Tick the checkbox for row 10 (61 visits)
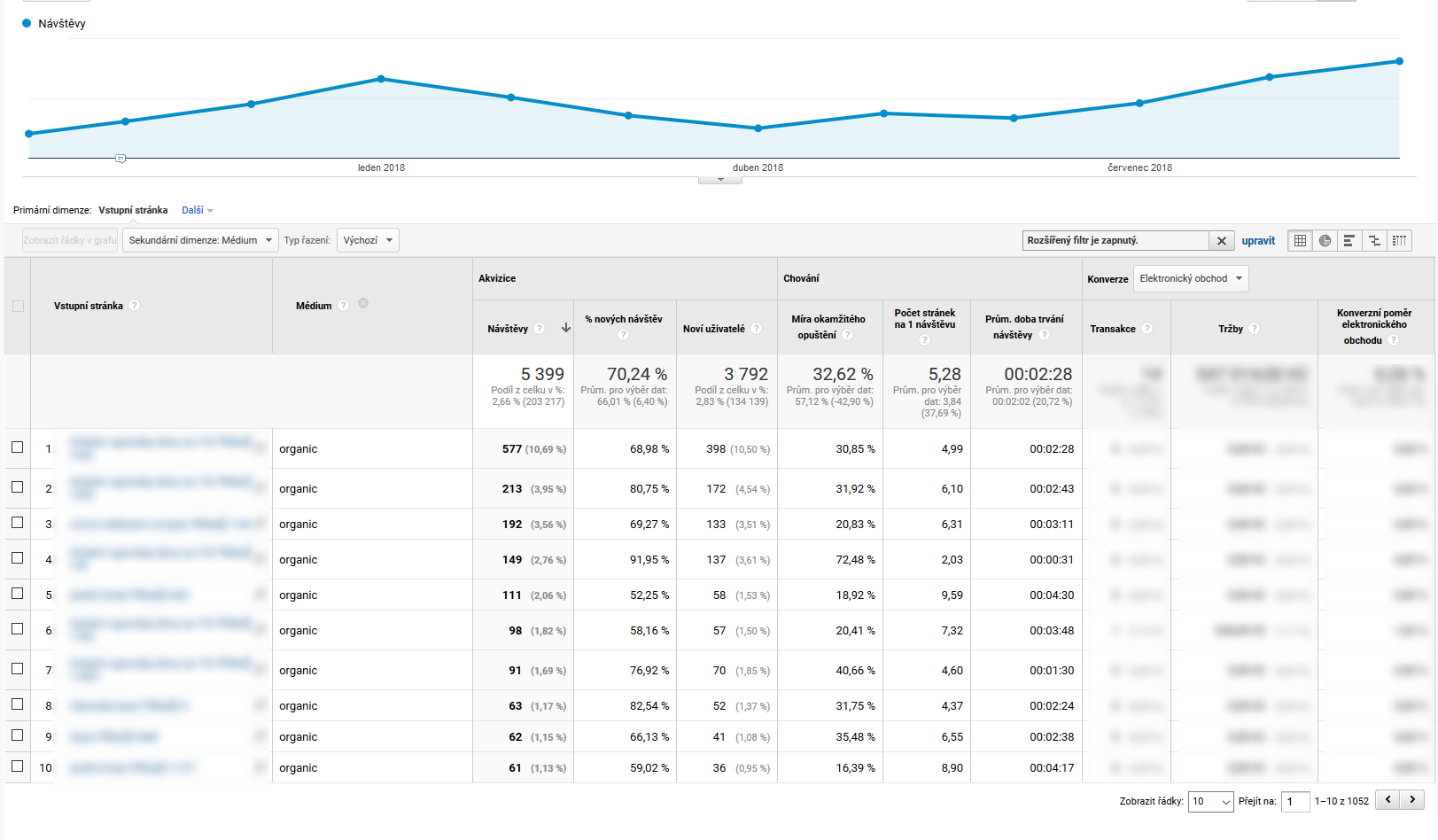Viewport: 1438px width, 840px height. (17, 766)
